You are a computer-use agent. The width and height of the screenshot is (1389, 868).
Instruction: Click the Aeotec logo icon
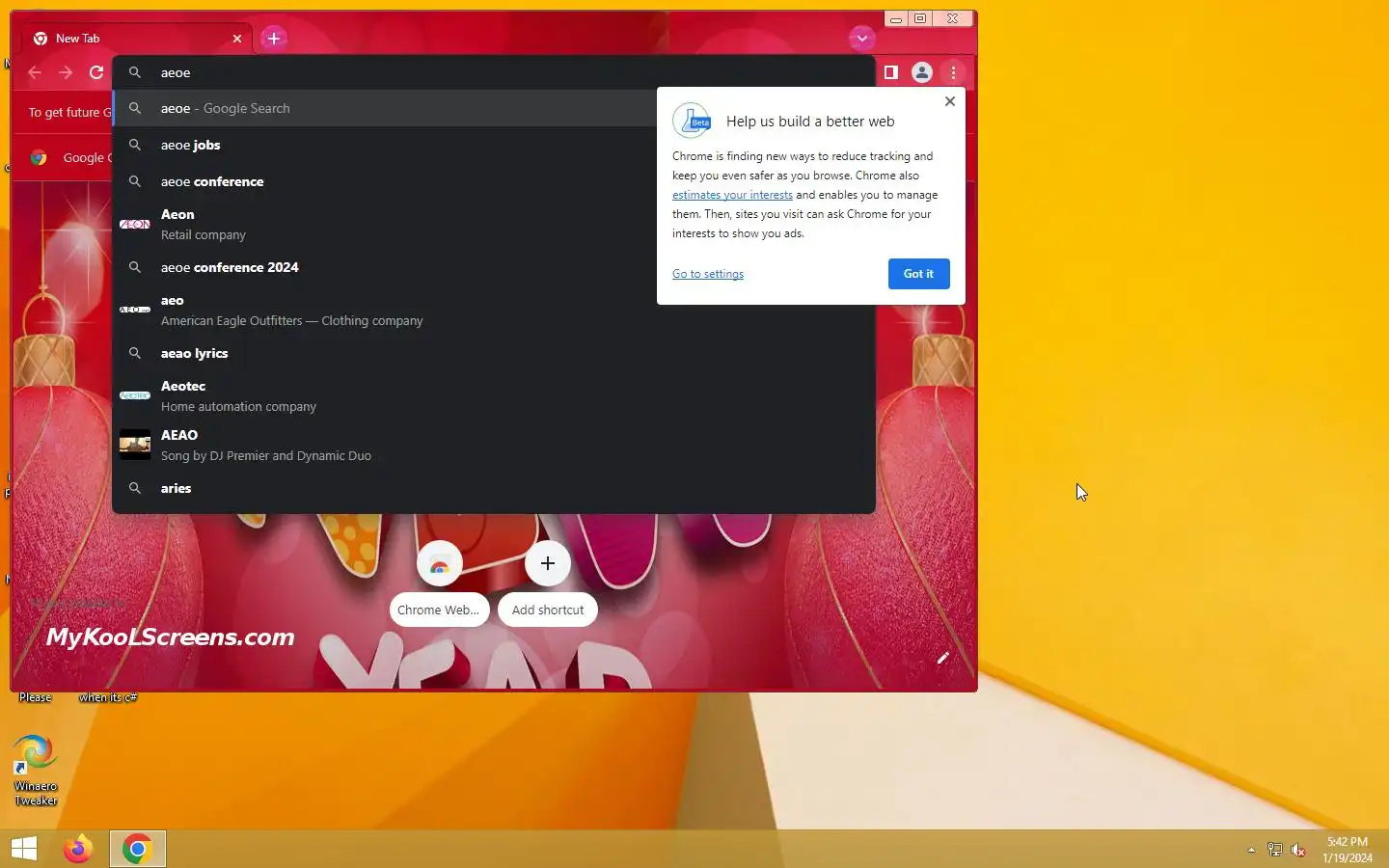coord(135,395)
